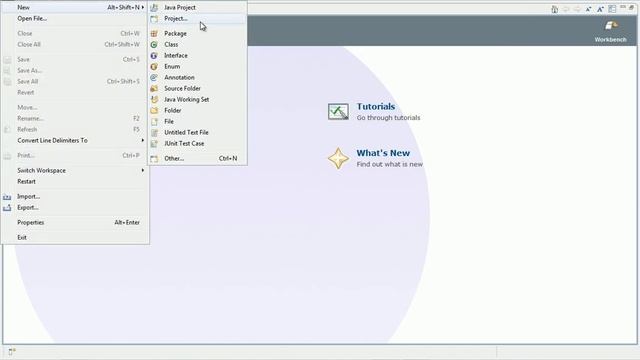The height and width of the screenshot is (360, 640).
Task: Minimize the Welcome view
Action: click(x=623, y=7)
